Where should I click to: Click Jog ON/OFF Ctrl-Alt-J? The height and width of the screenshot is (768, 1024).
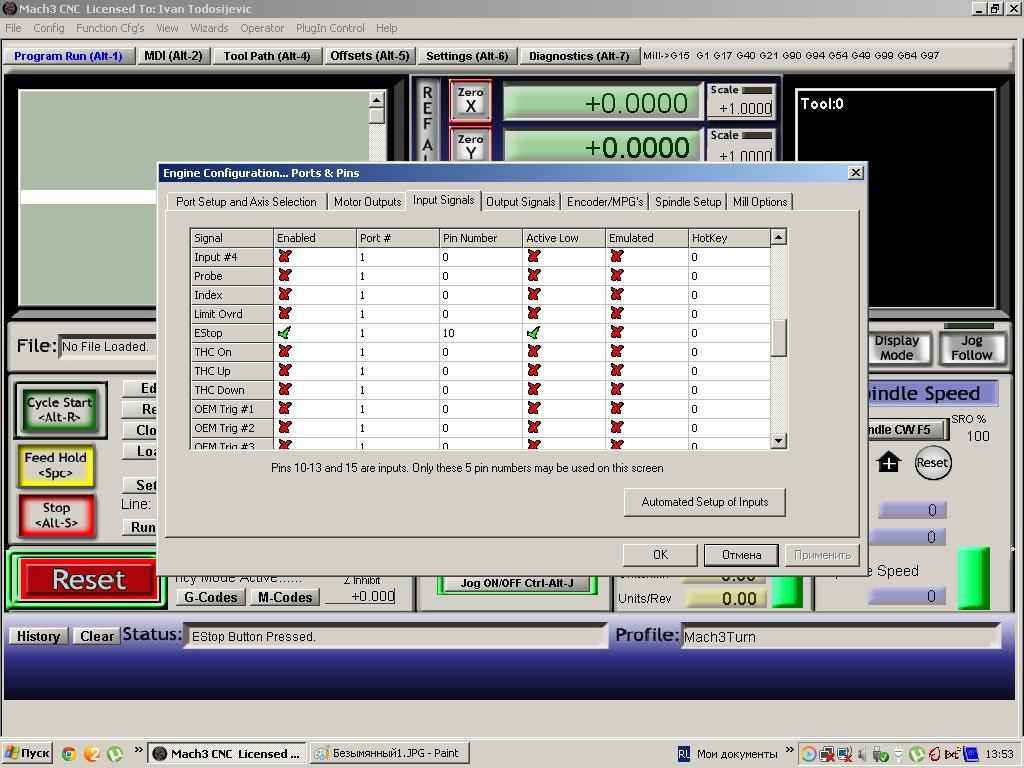pyautogui.click(x=517, y=583)
